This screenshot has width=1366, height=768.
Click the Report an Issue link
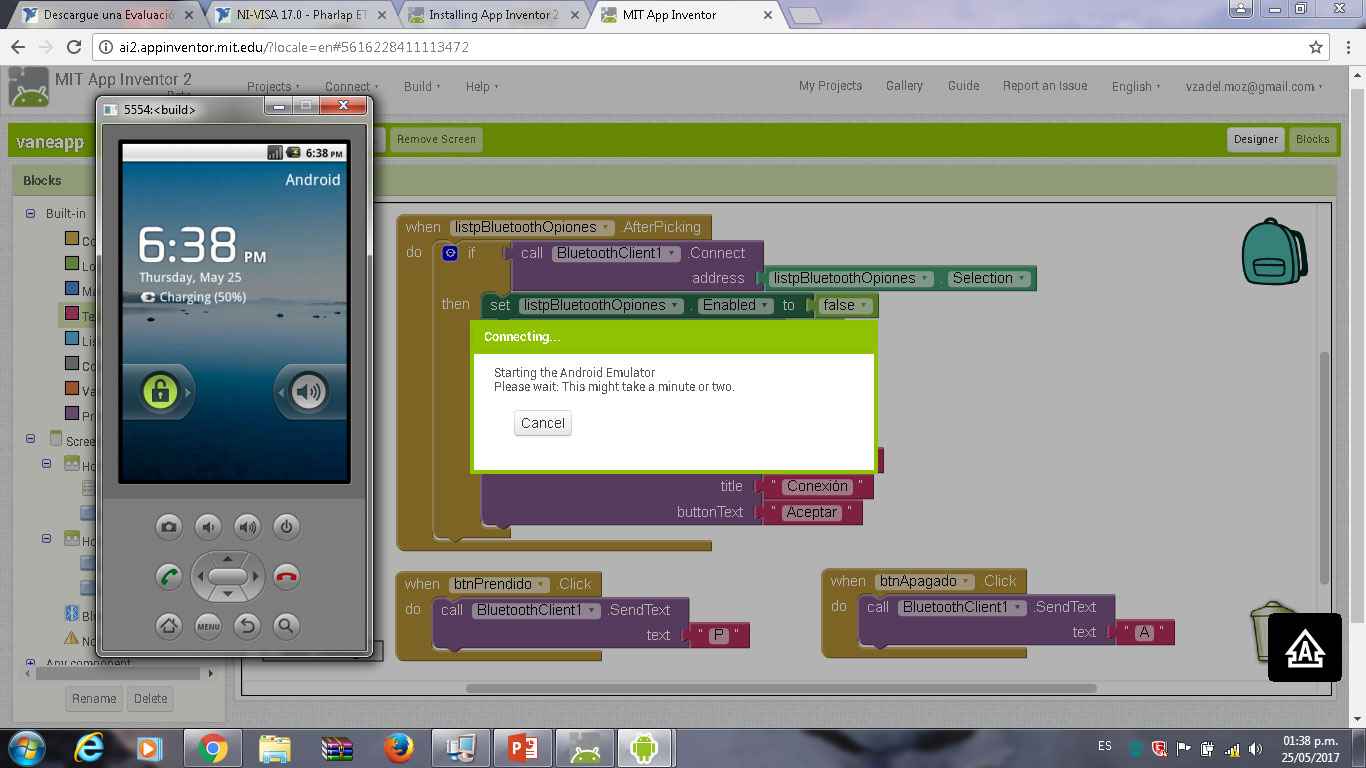pyautogui.click(x=1045, y=86)
